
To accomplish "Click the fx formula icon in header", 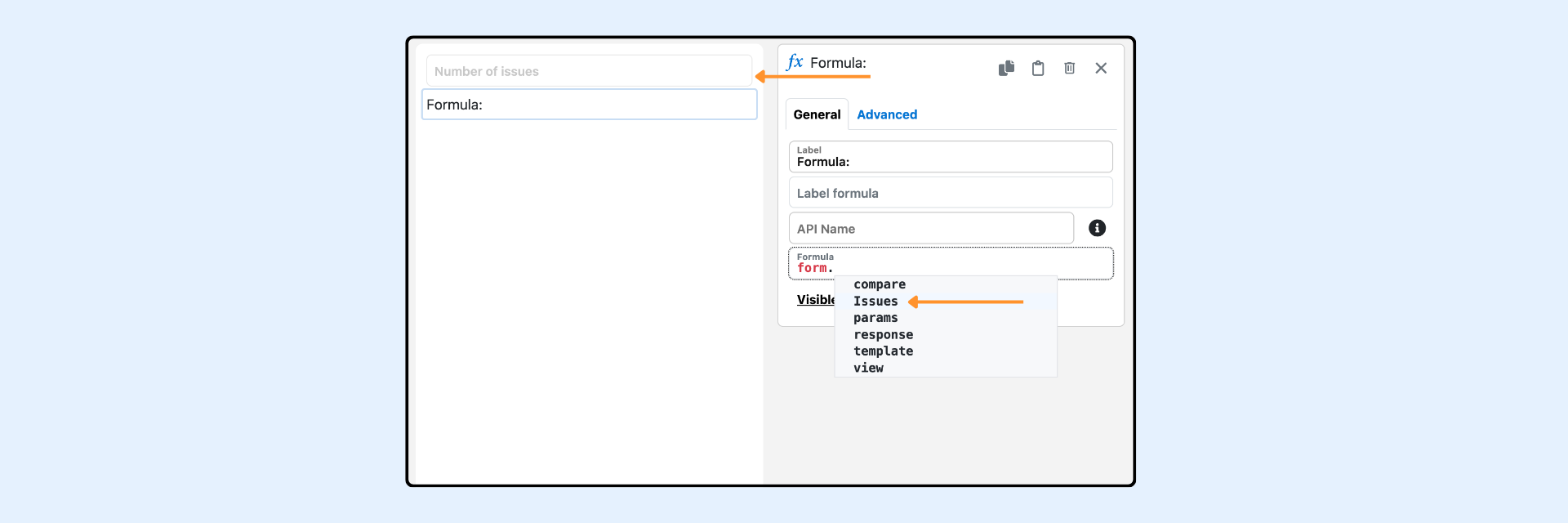I will click(795, 62).
